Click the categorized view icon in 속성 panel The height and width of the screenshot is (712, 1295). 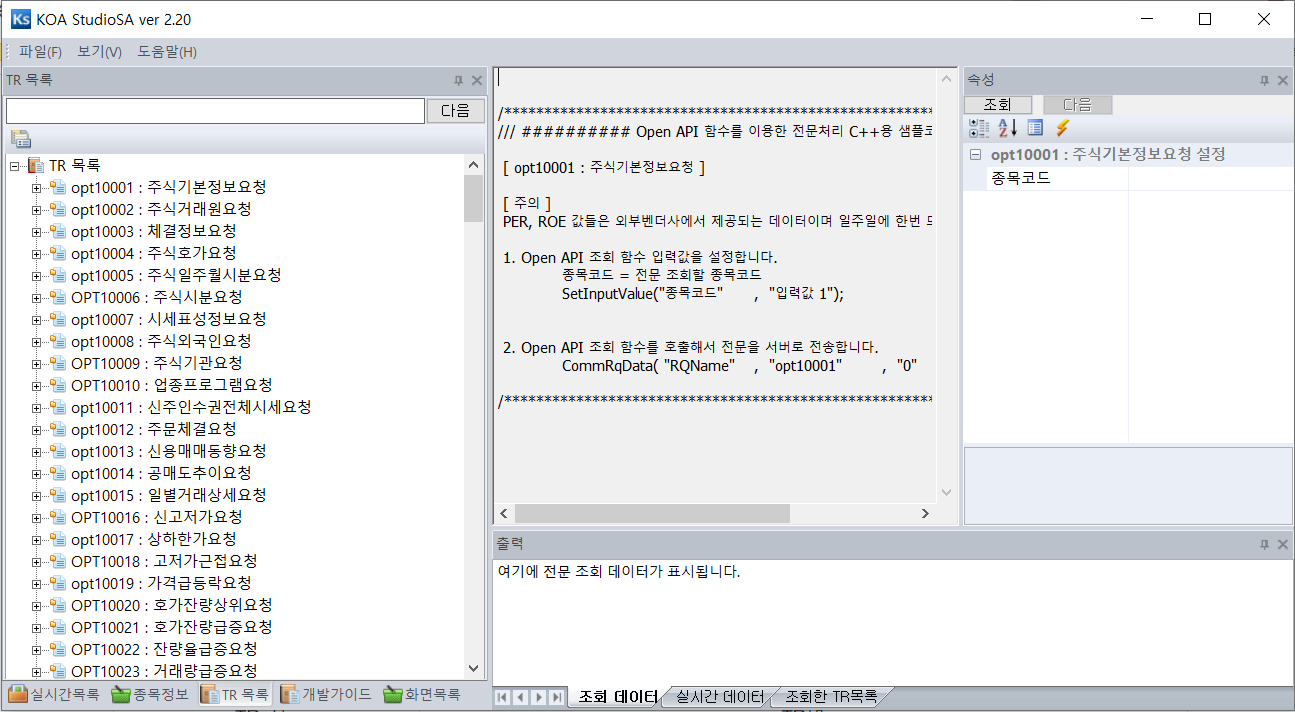[977, 127]
